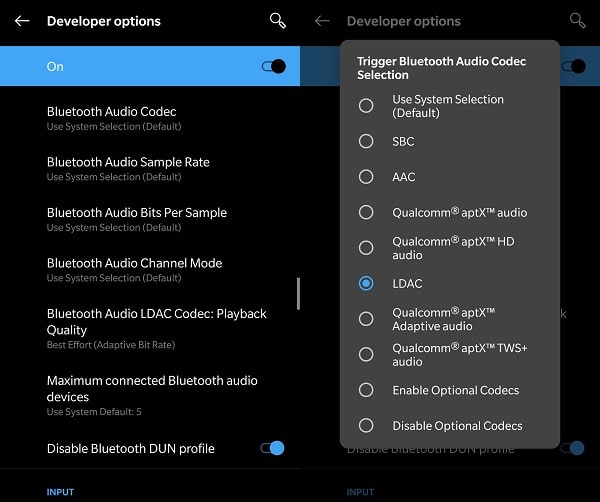The height and width of the screenshot is (502, 600).
Task: Choose Qualcomm aptX audio radio option
Action: point(366,212)
